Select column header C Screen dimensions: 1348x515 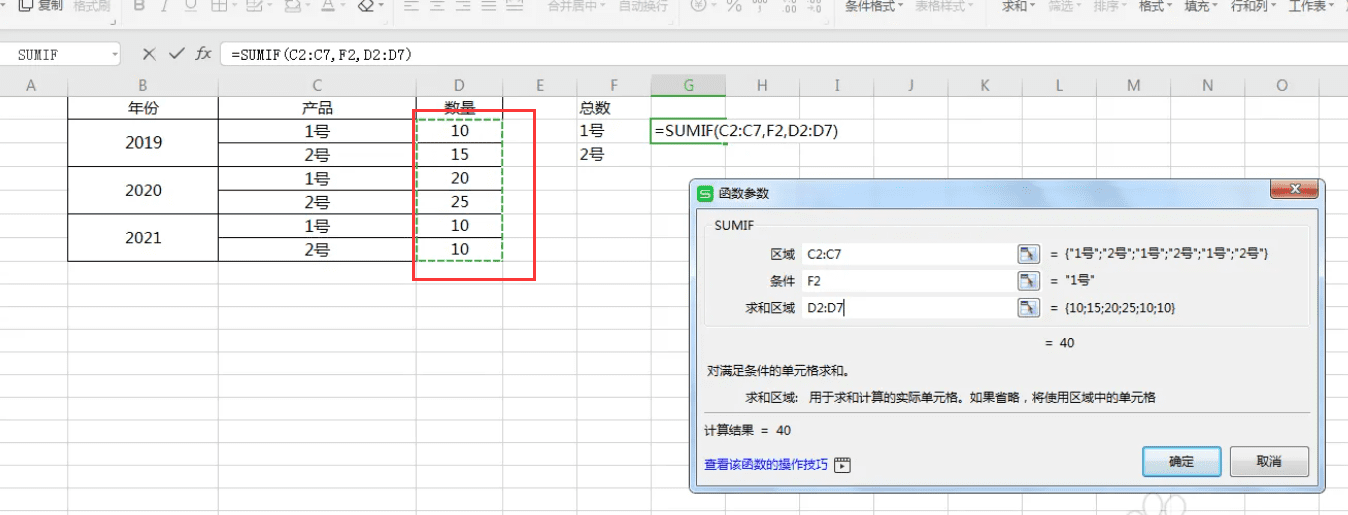point(317,86)
